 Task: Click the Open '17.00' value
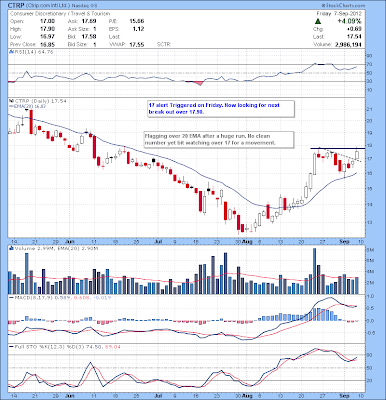pos(47,21)
